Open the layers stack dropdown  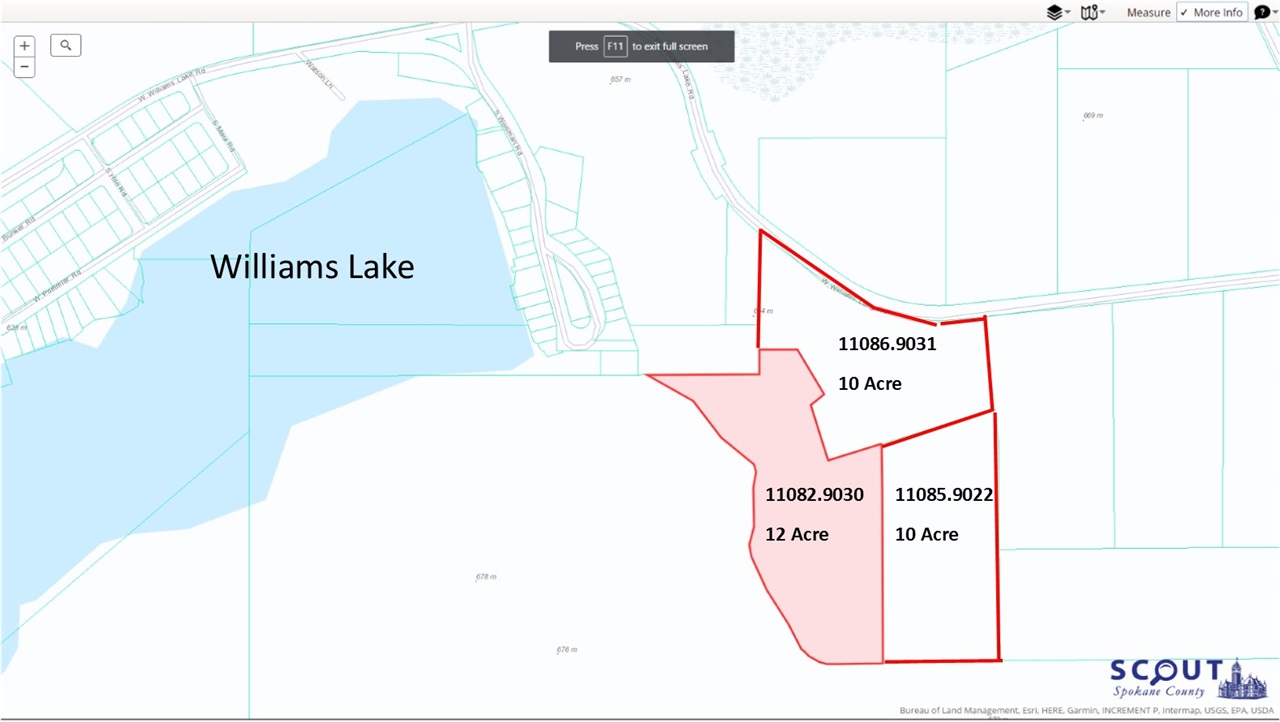(x=1058, y=12)
